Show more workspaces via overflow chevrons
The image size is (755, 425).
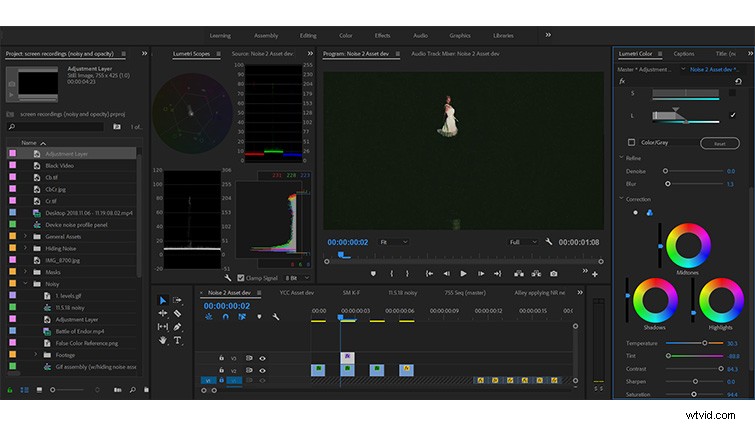click(548, 35)
